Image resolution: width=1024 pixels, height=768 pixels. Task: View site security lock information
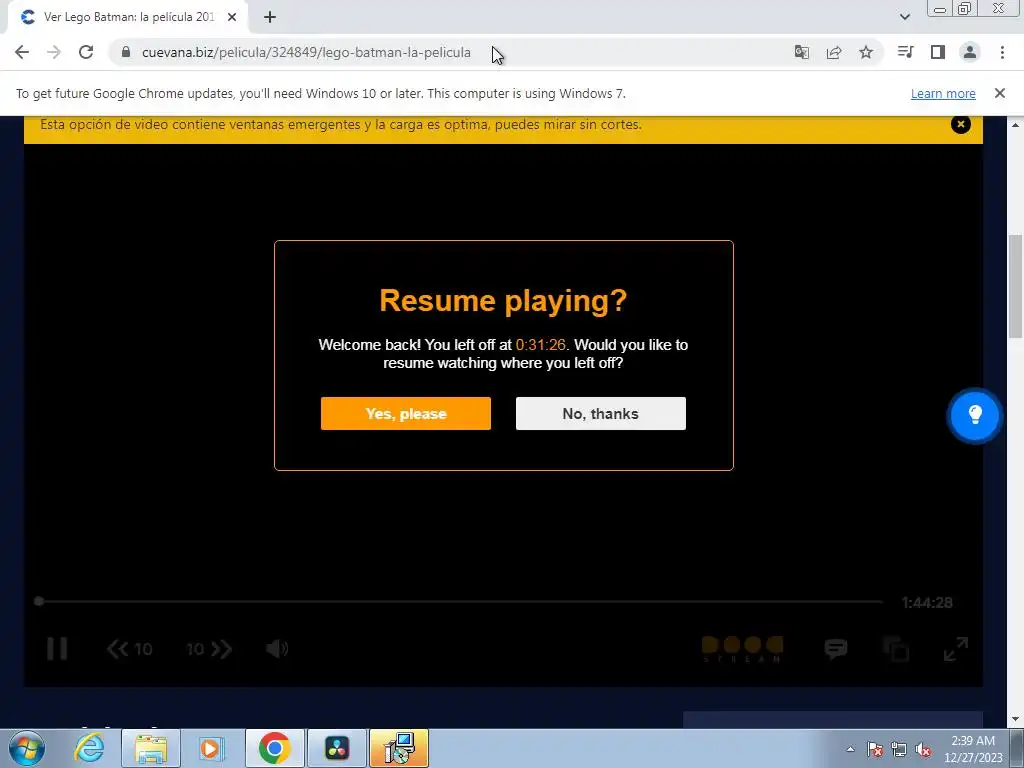pyautogui.click(x=126, y=52)
